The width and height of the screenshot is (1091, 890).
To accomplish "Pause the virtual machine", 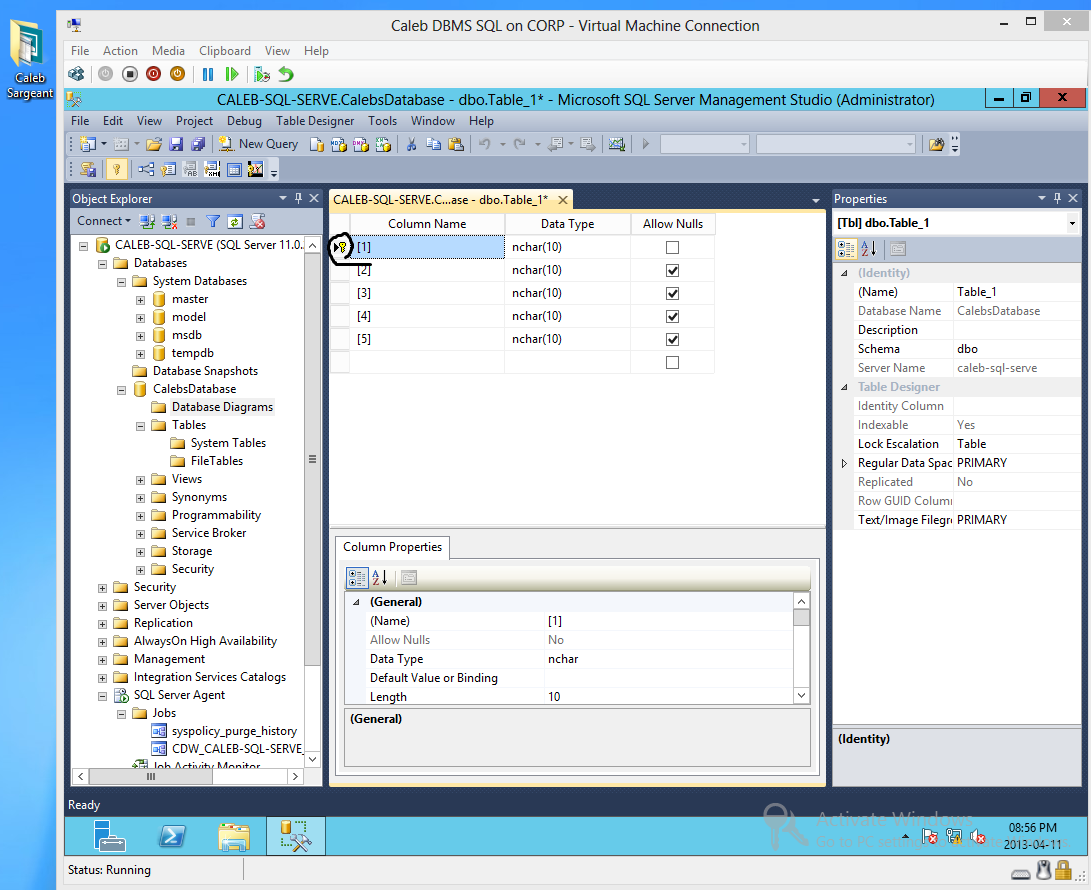I will (x=207, y=74).
